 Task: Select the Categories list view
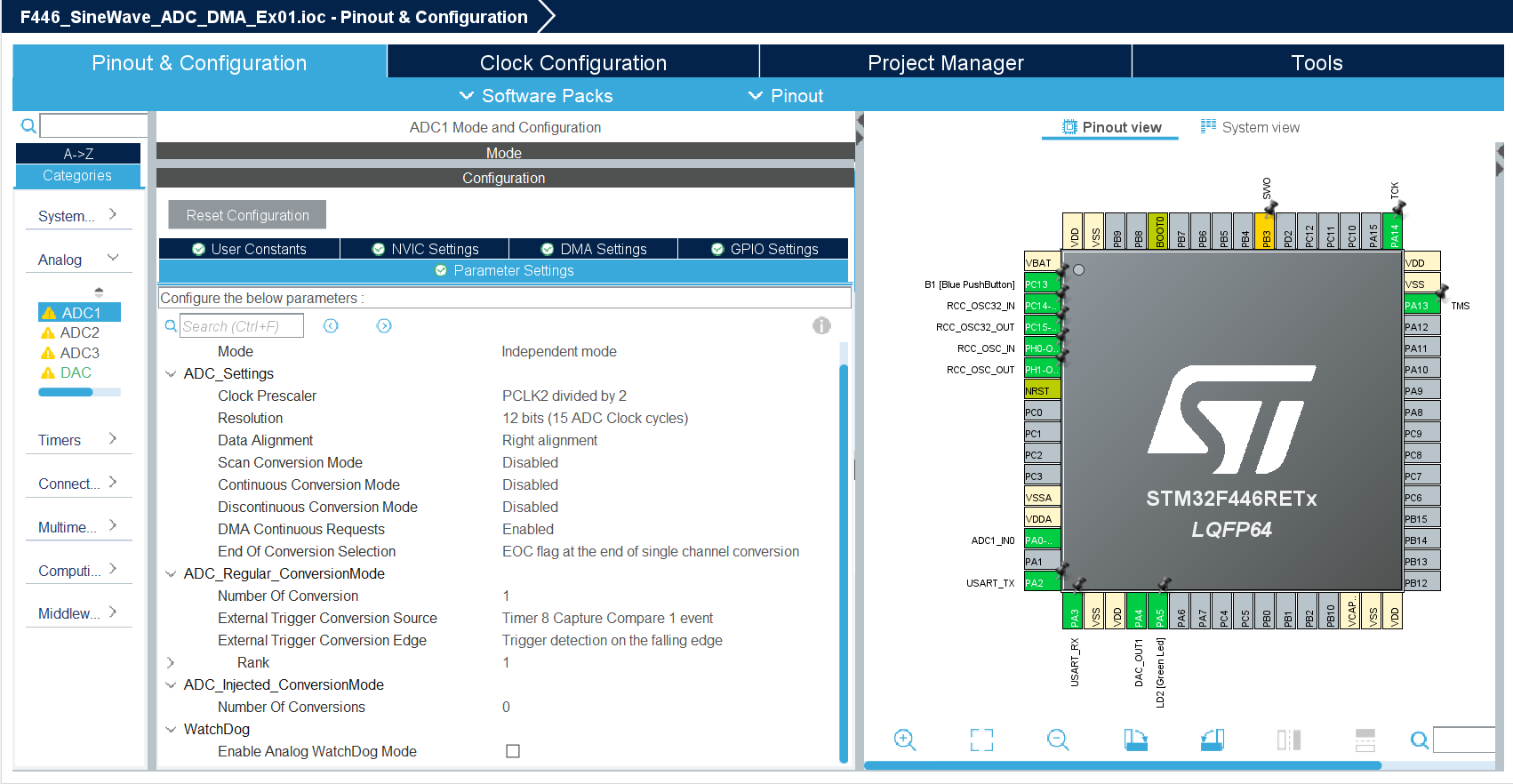[x=78, y=176]
